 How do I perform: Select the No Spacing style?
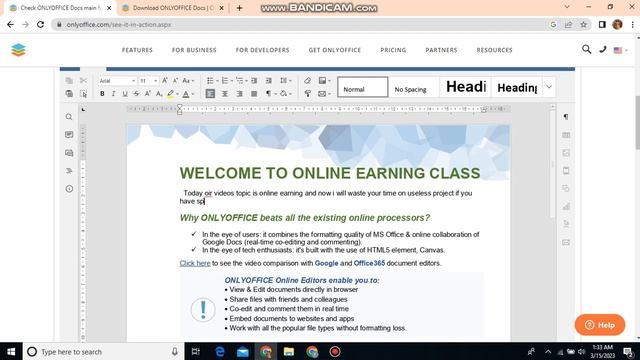(x=414, y=87)
